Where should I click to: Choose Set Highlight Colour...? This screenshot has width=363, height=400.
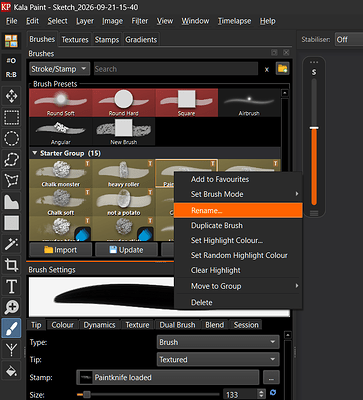pyautogui.click(x=238, y=240)
